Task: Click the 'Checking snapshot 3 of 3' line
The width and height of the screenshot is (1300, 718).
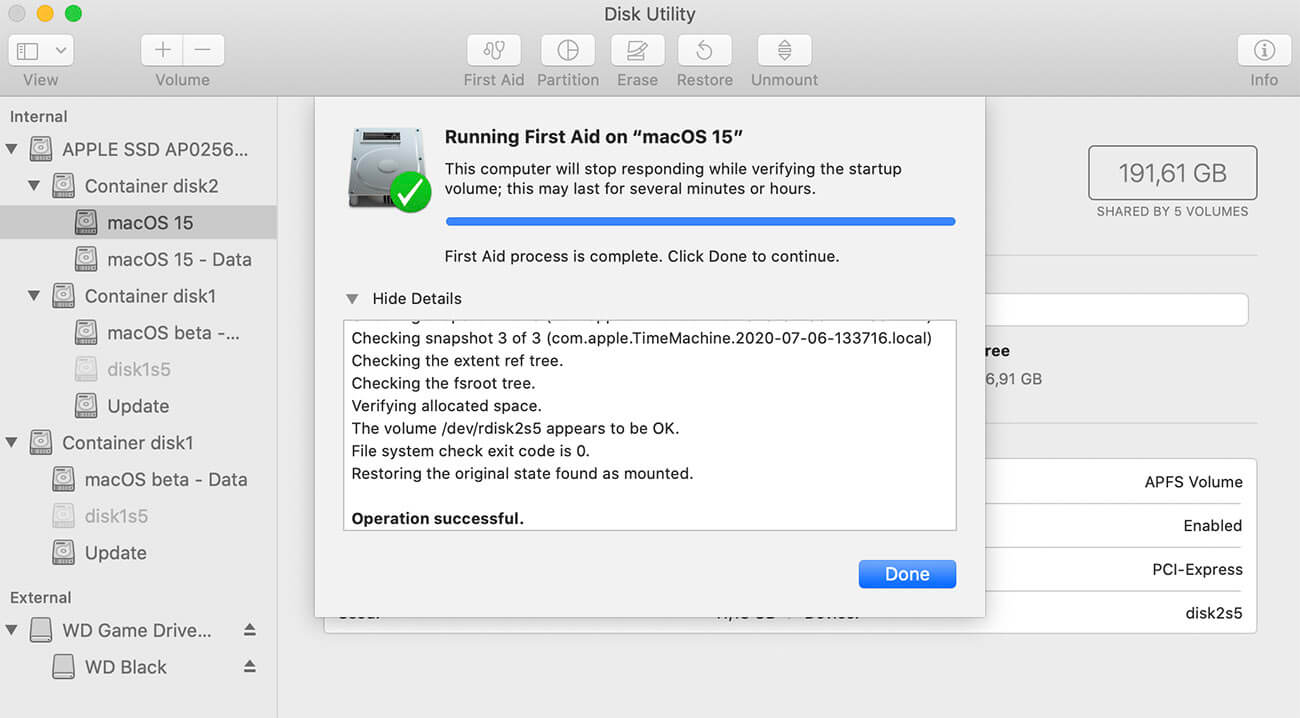Action: pyautogui.click(x=641, y=338)
